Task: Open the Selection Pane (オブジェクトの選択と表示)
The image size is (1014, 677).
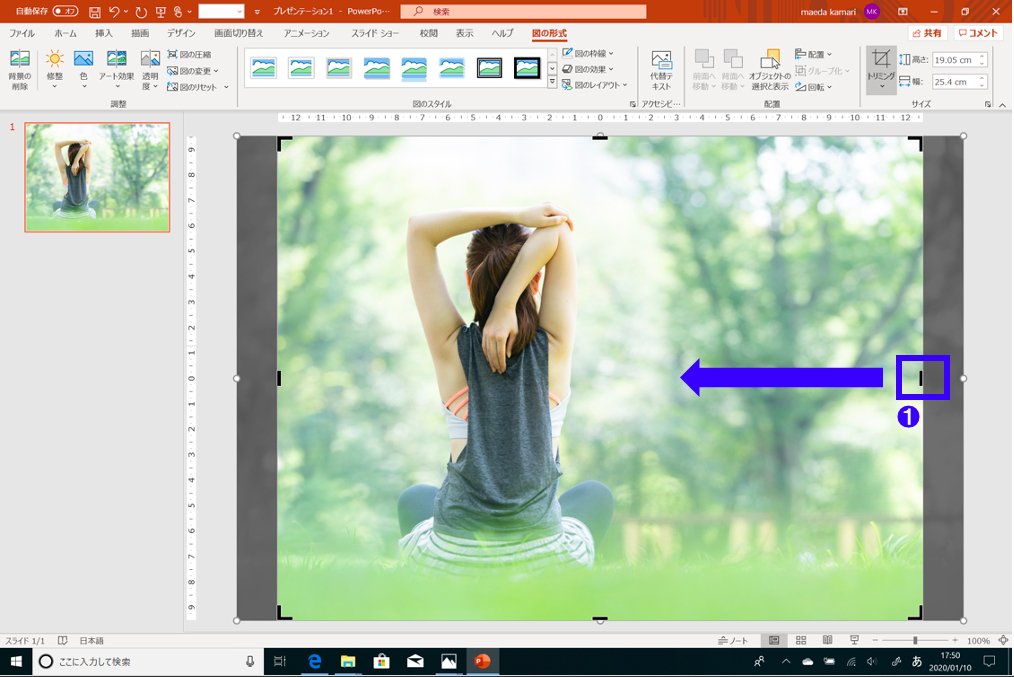Action: [770, 69]
